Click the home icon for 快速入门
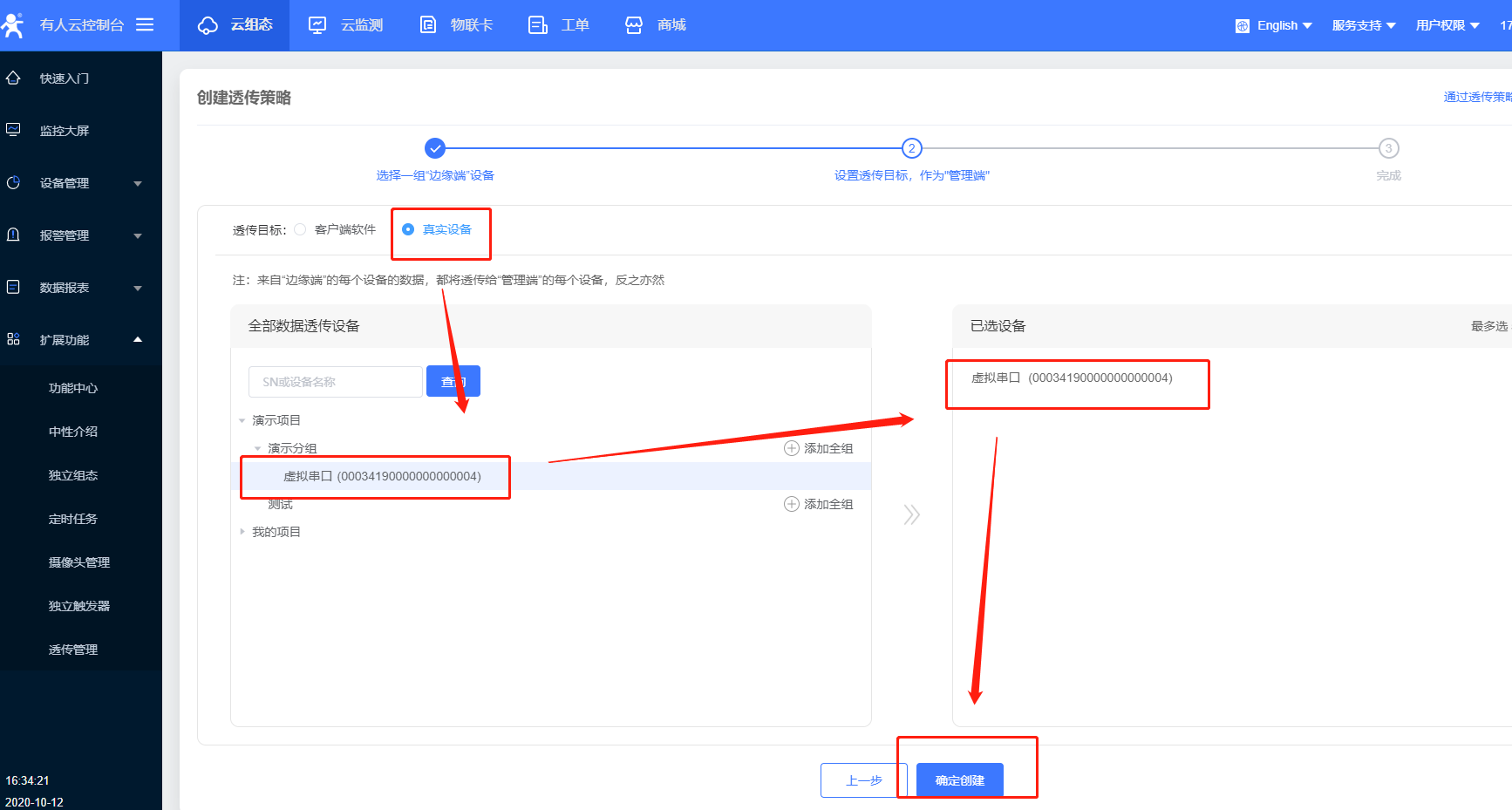The width and height of the screenshot is (1512, 810). tap(13, 78)
